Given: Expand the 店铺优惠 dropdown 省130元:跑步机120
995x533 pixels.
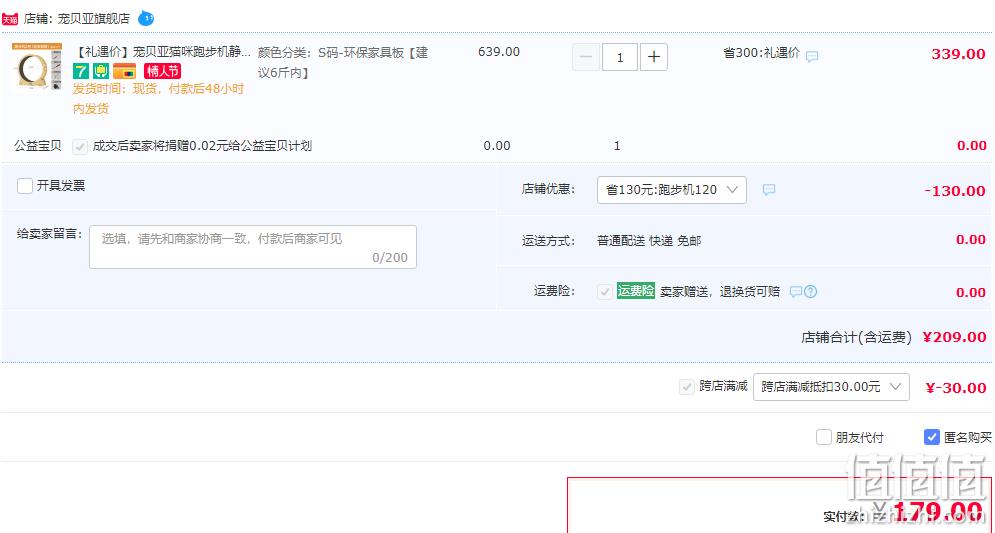Looking at the screenshot, I should coord(671,190).
